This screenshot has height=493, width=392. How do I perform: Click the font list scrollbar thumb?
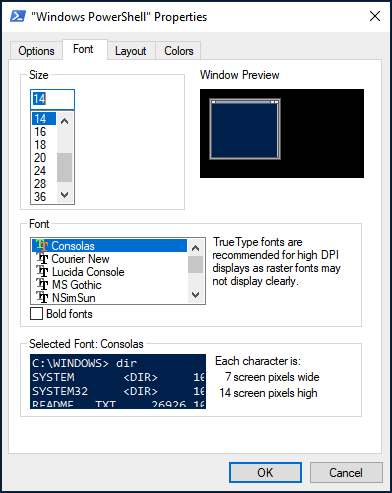click(196, 265)
